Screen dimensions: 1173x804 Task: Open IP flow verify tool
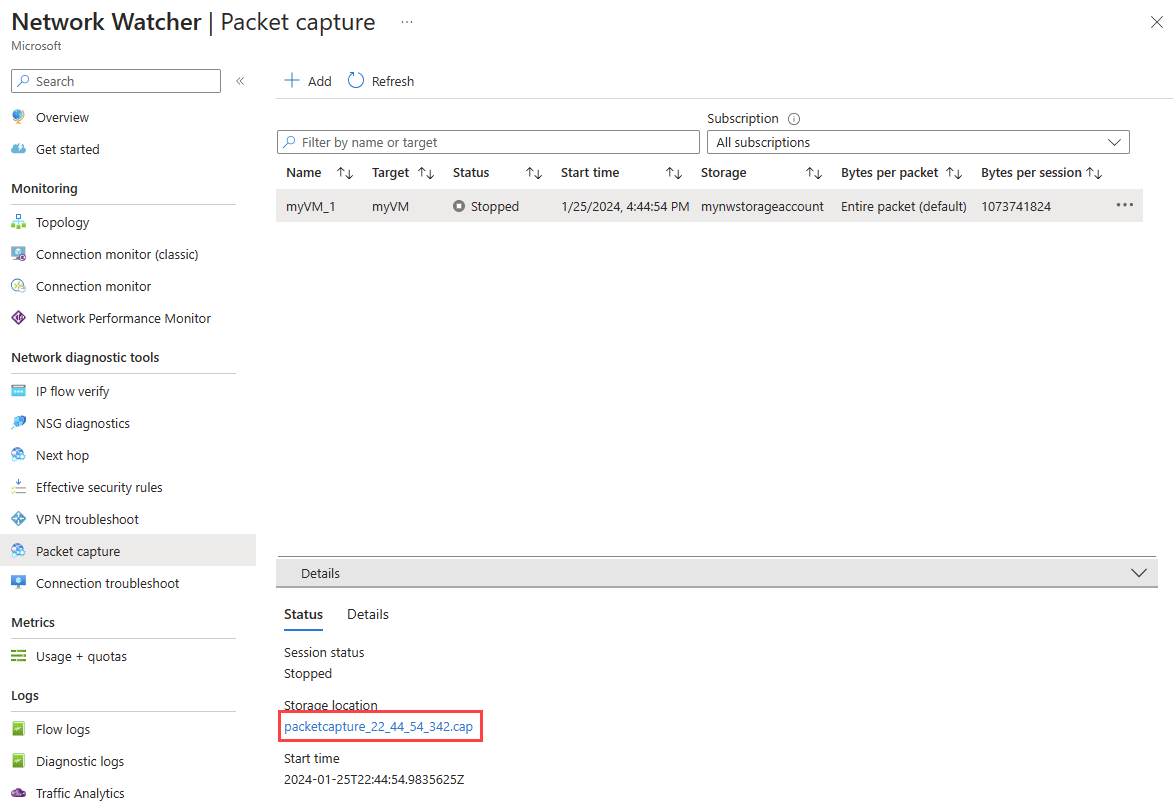click(x=72, y=391)
